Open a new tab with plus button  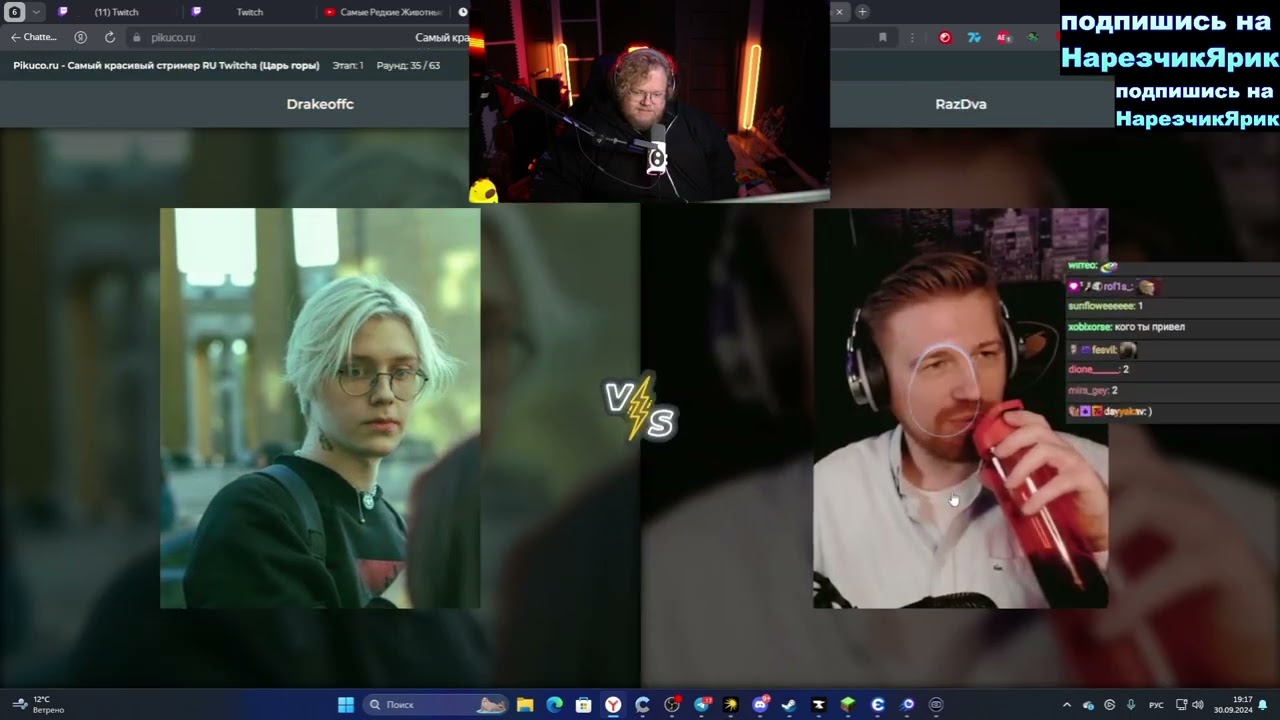[862, 12]
